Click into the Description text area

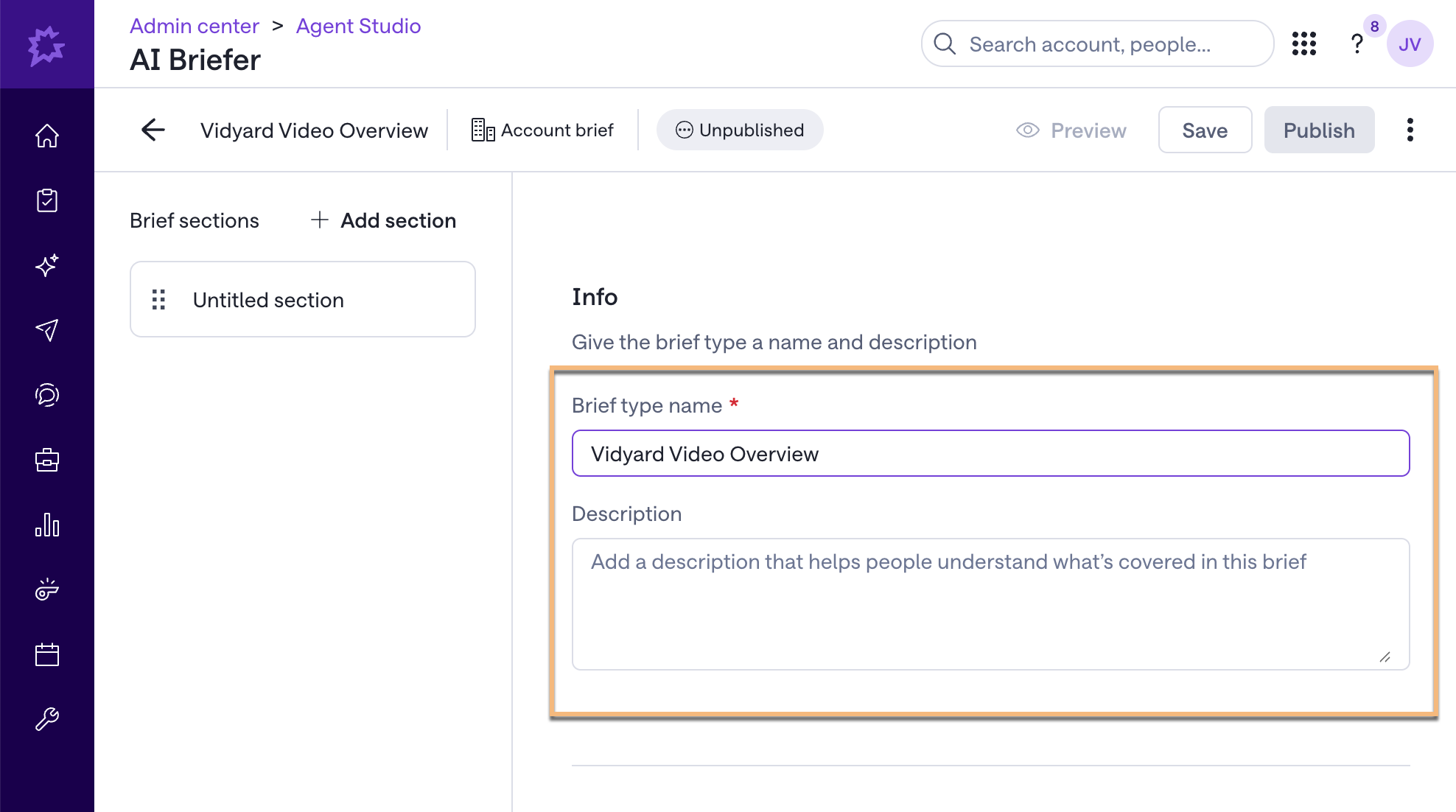[990, 604]
